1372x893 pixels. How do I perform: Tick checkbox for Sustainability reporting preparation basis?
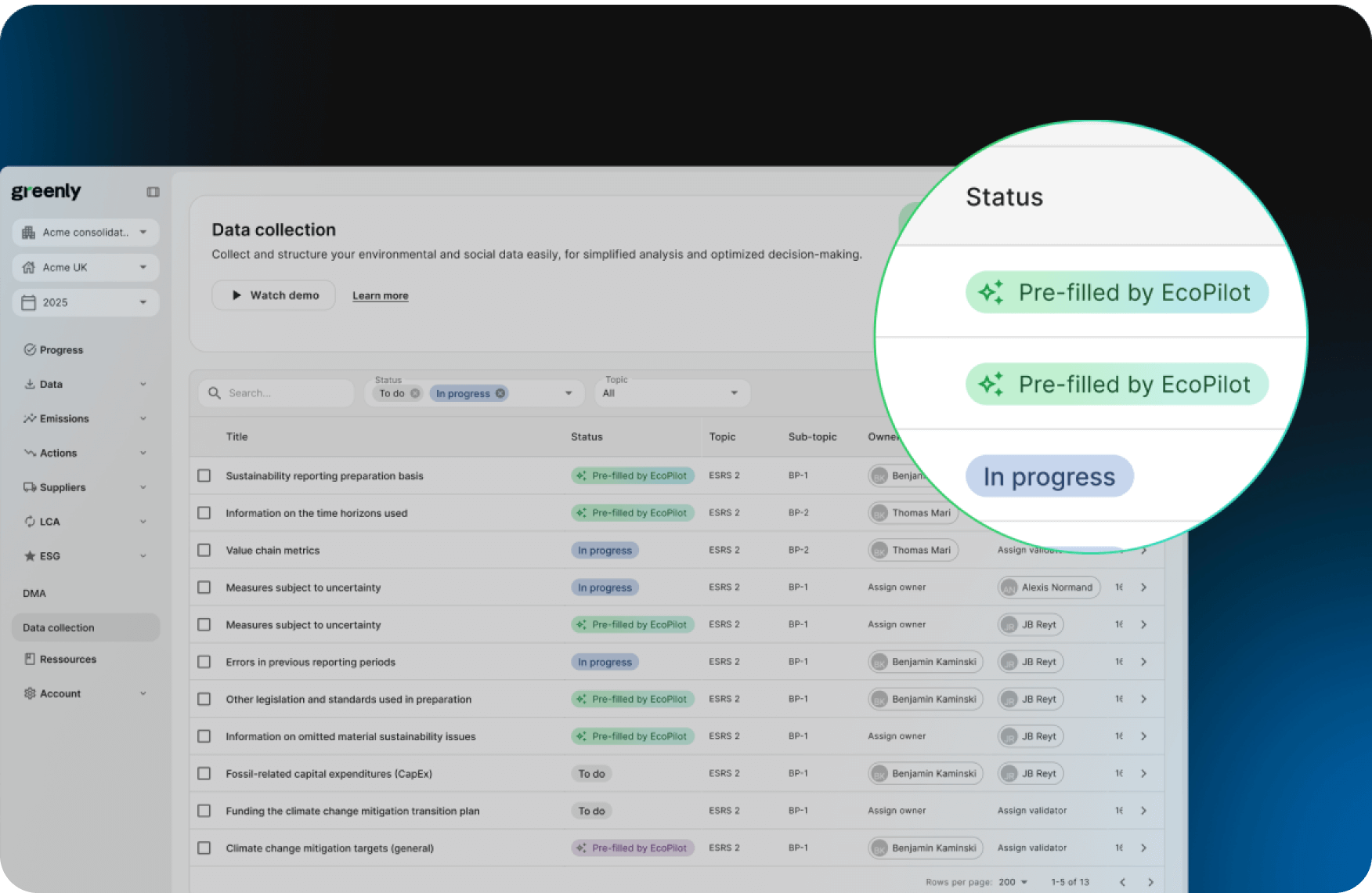[204, 475]
